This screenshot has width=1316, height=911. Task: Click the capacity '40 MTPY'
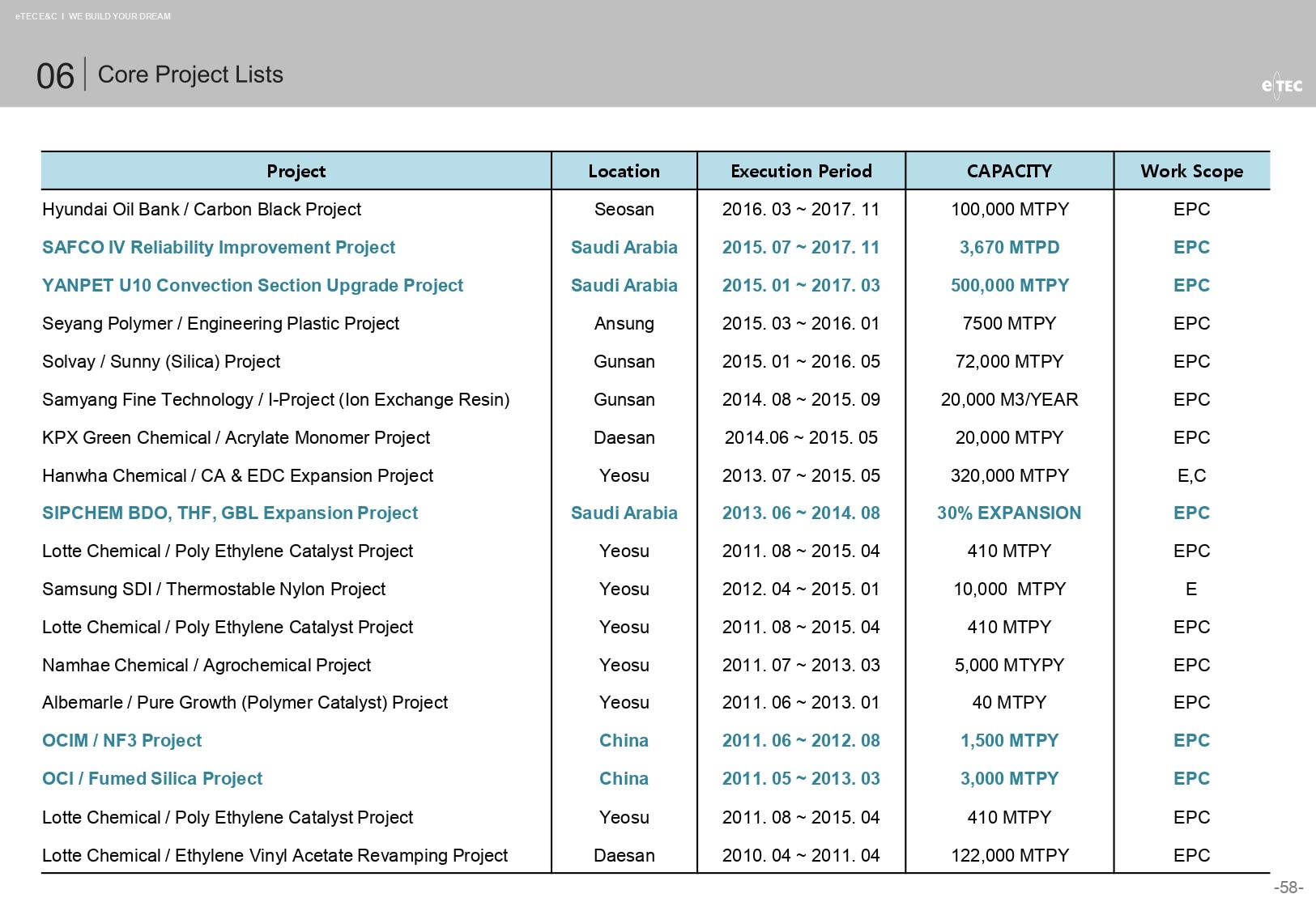pyautogui.click(x=1009, y=702)
